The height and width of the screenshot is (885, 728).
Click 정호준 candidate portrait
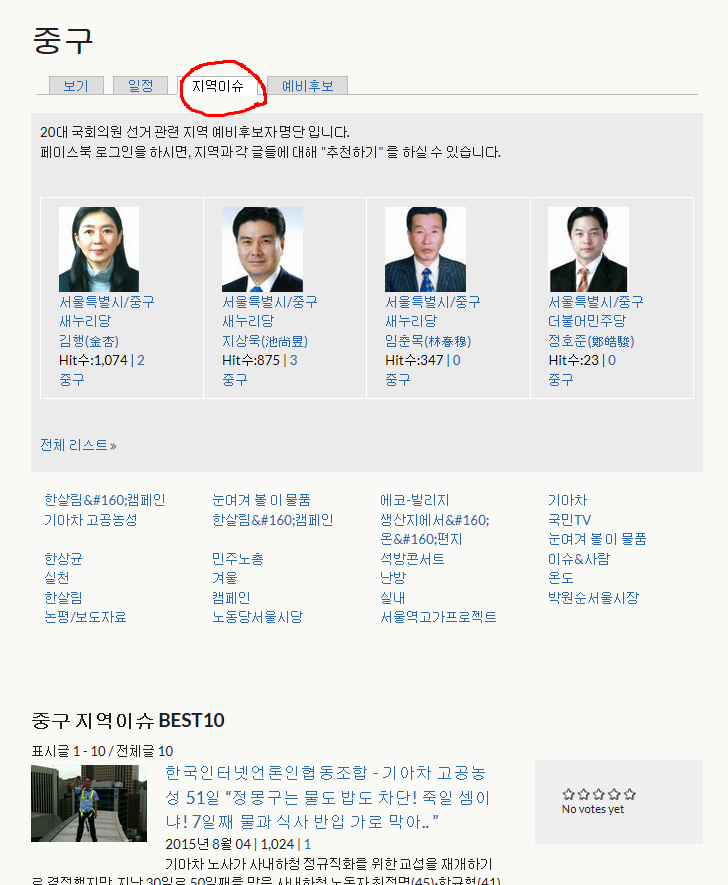click(588, 249)
